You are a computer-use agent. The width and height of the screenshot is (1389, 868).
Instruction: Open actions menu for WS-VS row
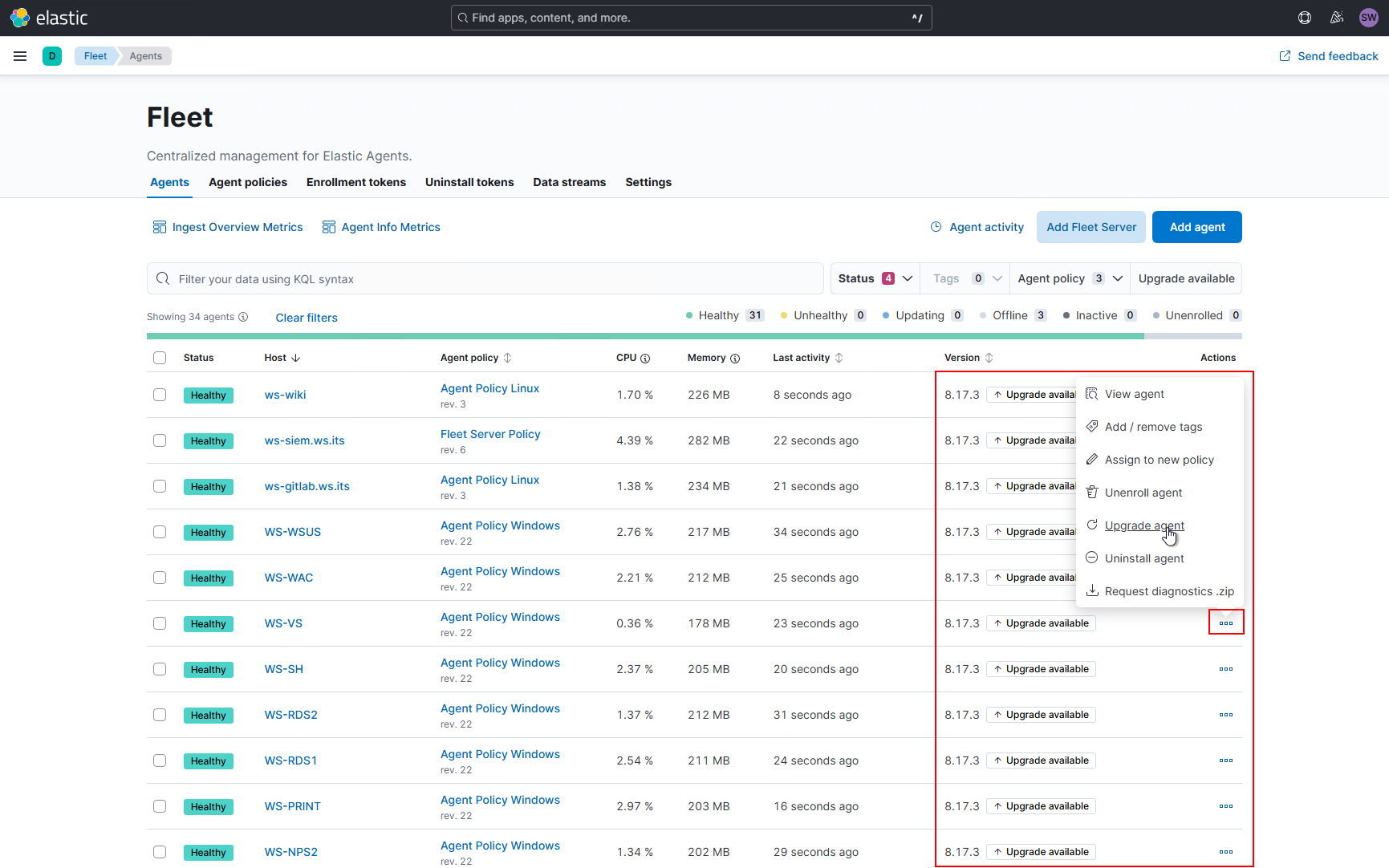pyautogui.click(x=1226, y=623)
